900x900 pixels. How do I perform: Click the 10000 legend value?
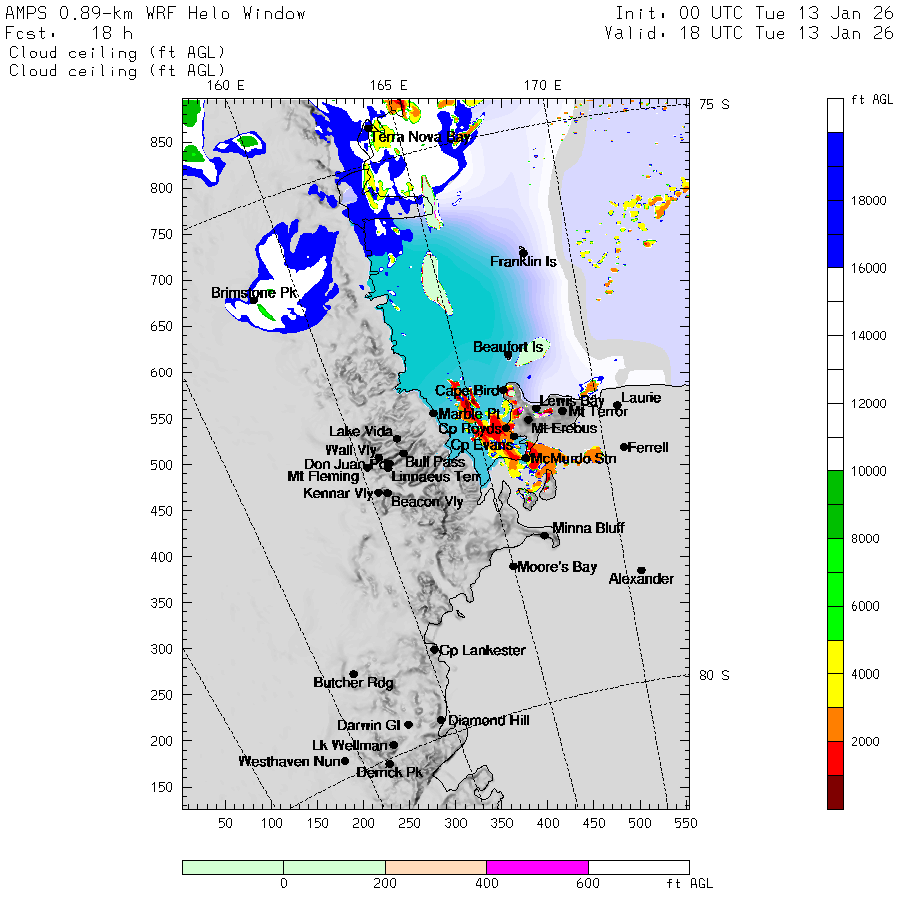tap(868, 471)
